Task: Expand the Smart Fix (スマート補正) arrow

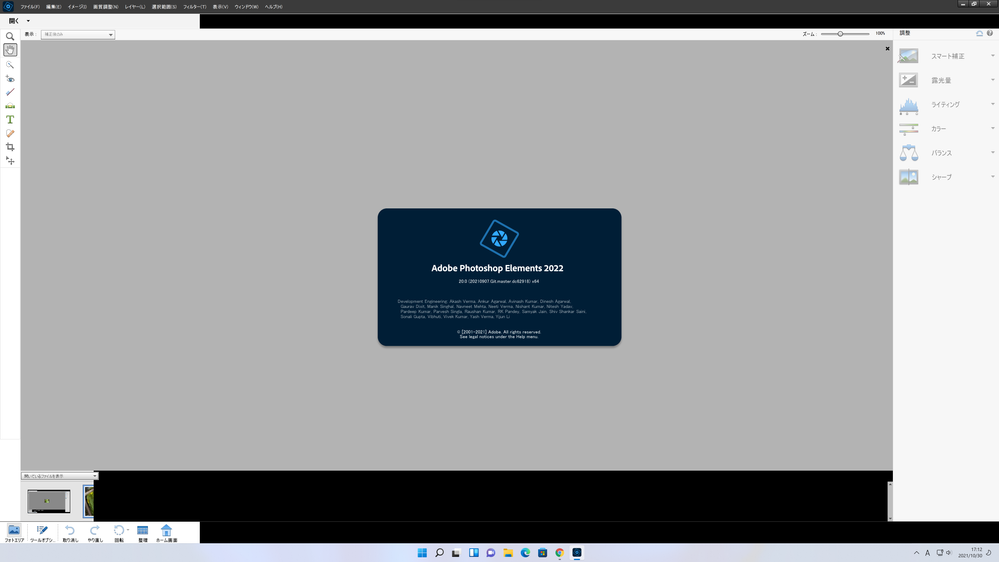Action: pos(992,56)
